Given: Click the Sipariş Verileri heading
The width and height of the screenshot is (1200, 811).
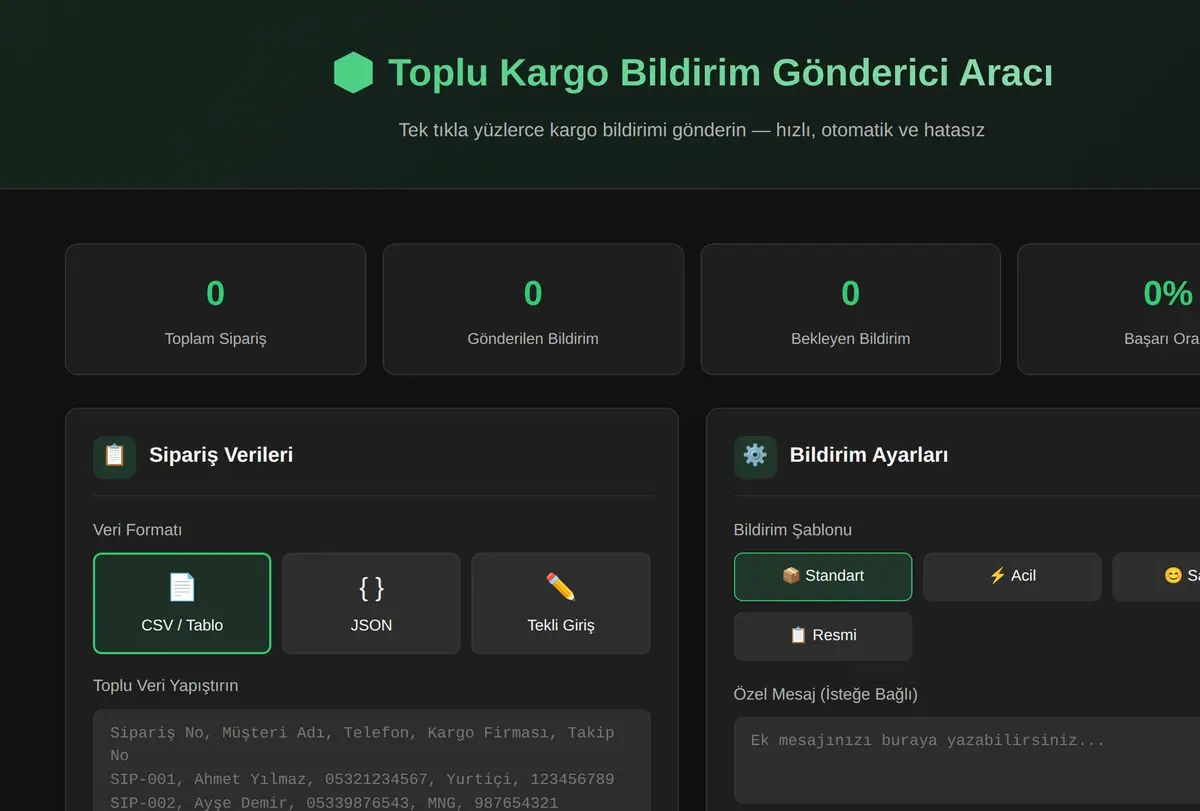Looking at the screenshot, I should (221, 455).
